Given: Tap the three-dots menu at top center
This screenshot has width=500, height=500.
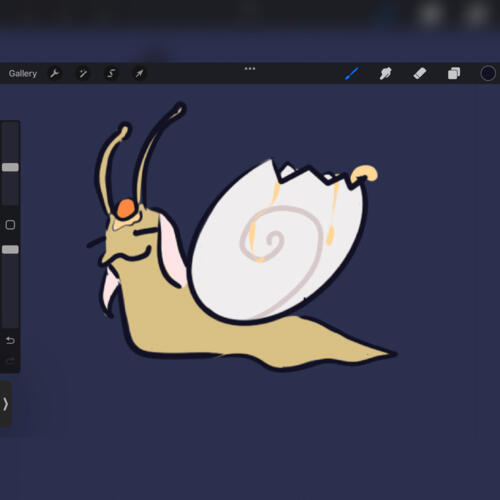Looking at the screenshot, I should pos(250,69).
